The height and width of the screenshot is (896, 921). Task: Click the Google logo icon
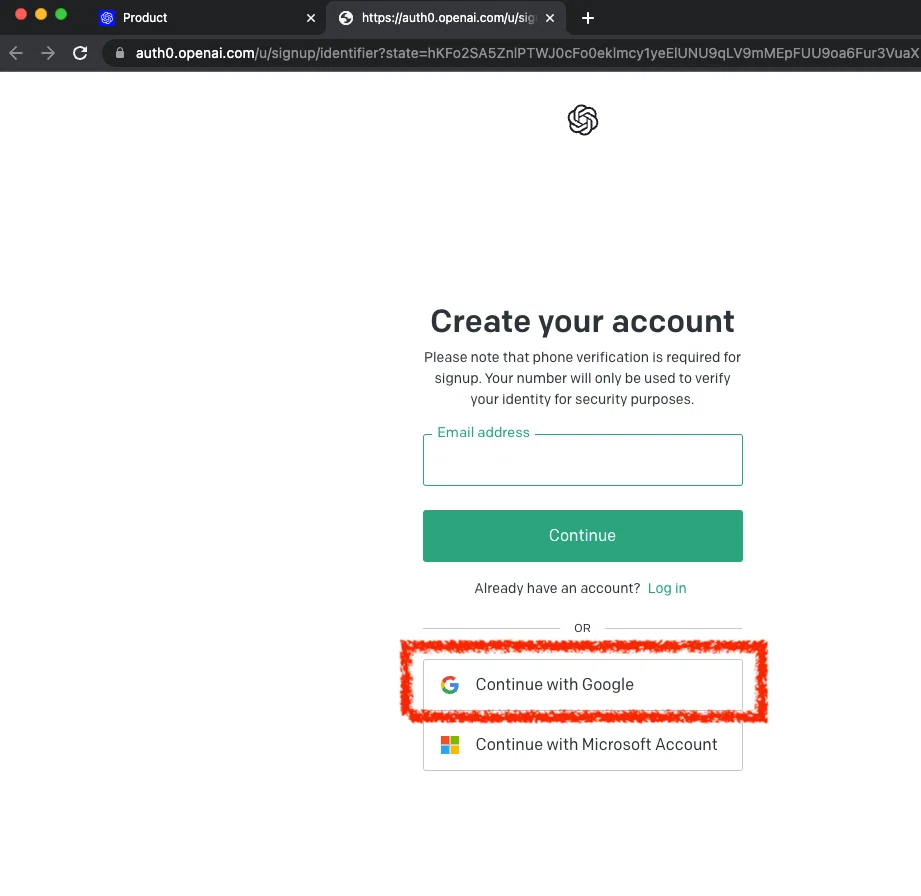click(450, 684)
